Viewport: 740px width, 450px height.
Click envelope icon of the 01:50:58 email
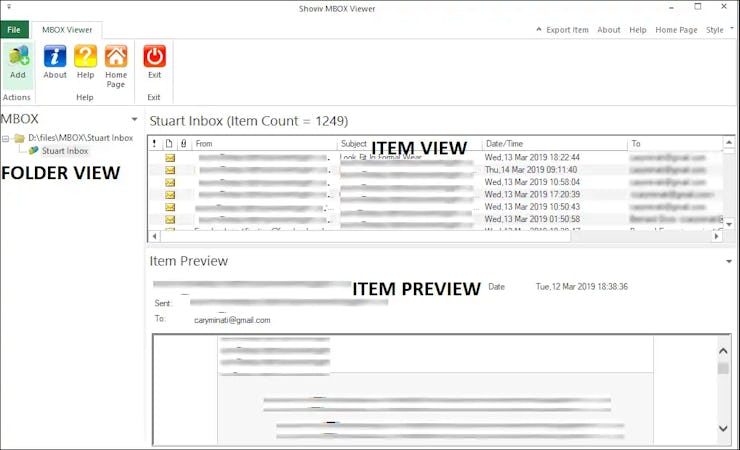170,219
